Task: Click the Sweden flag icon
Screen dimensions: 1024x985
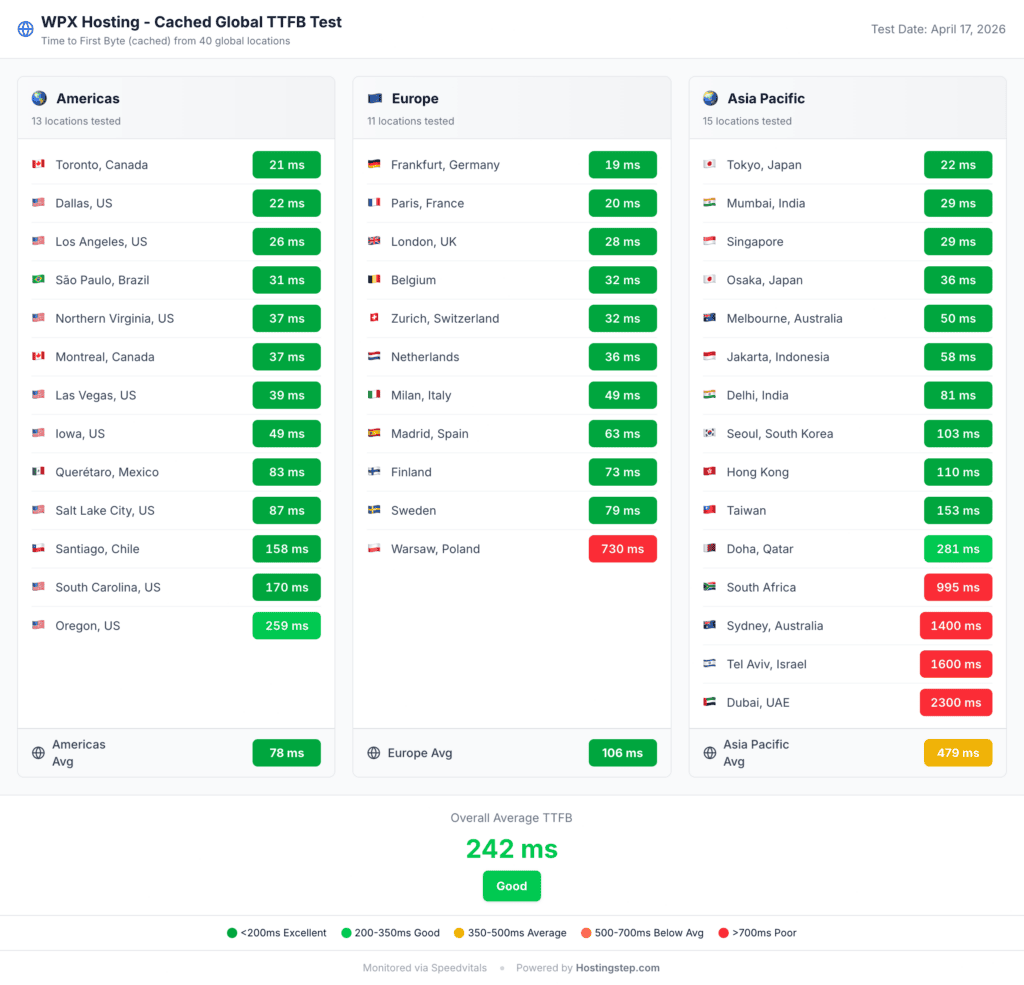Action: click(x=374, y=510)
